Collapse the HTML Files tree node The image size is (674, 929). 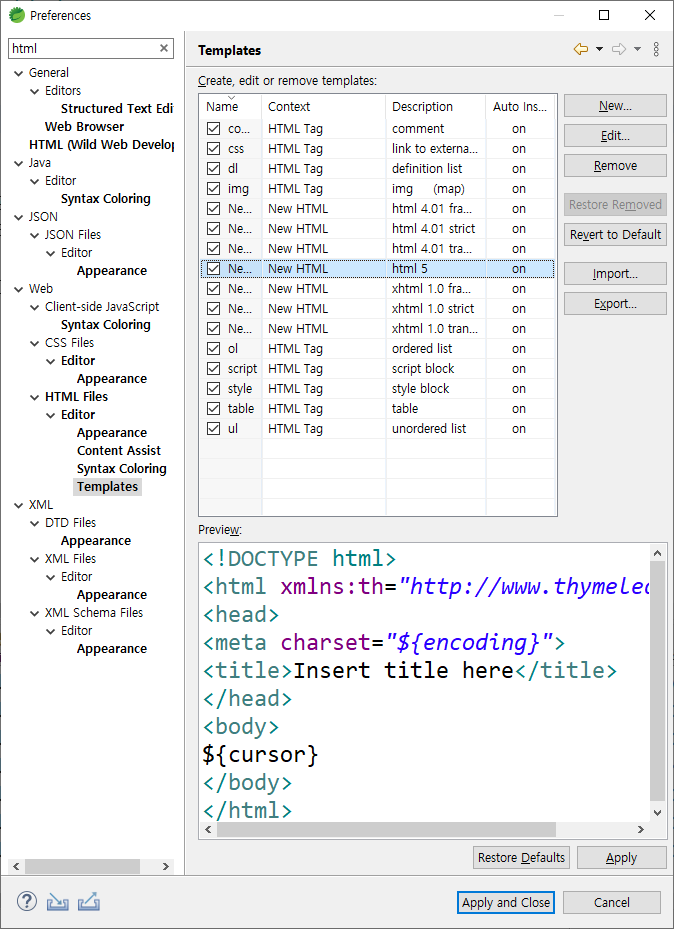coord(35,397)
